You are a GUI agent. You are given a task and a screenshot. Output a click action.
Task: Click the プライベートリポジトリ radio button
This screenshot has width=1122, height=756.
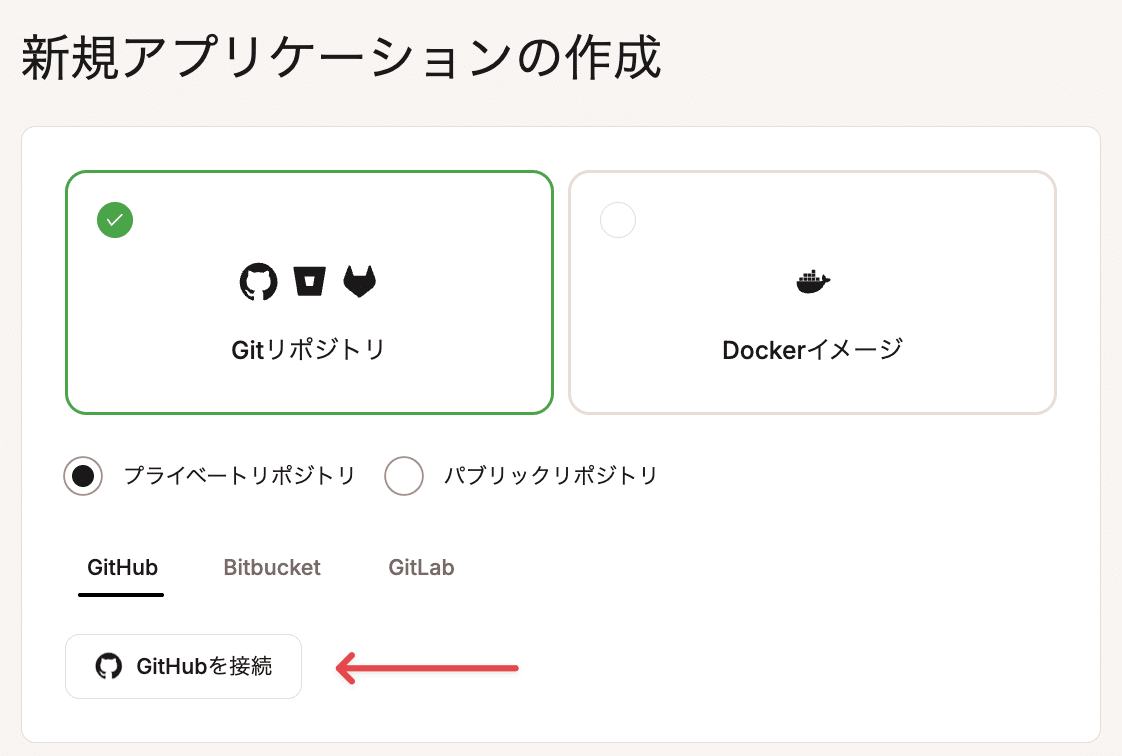point(83,475)
